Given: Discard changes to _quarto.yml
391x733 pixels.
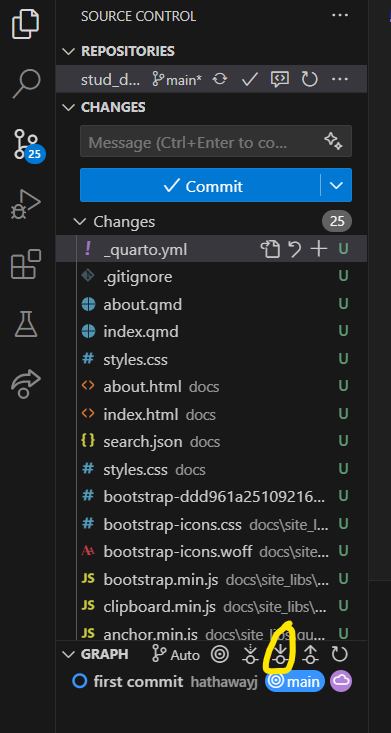Looking at the screenshot, I should tap(295, 249).
